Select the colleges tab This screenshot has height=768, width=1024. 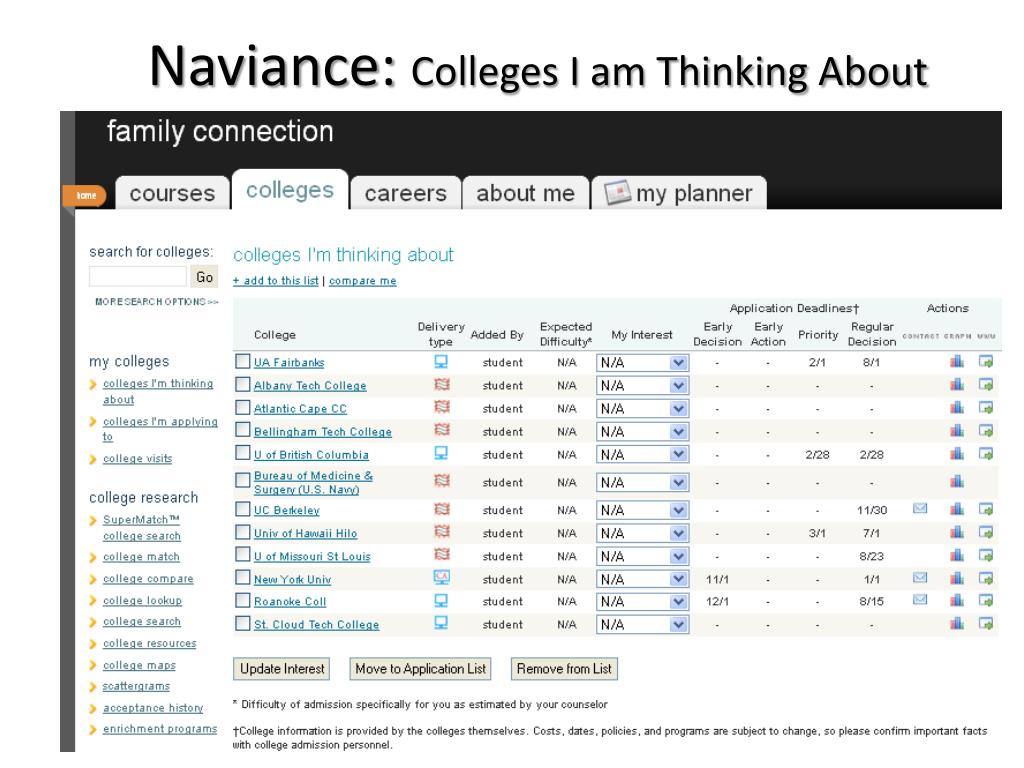click(x=290, y=190)
